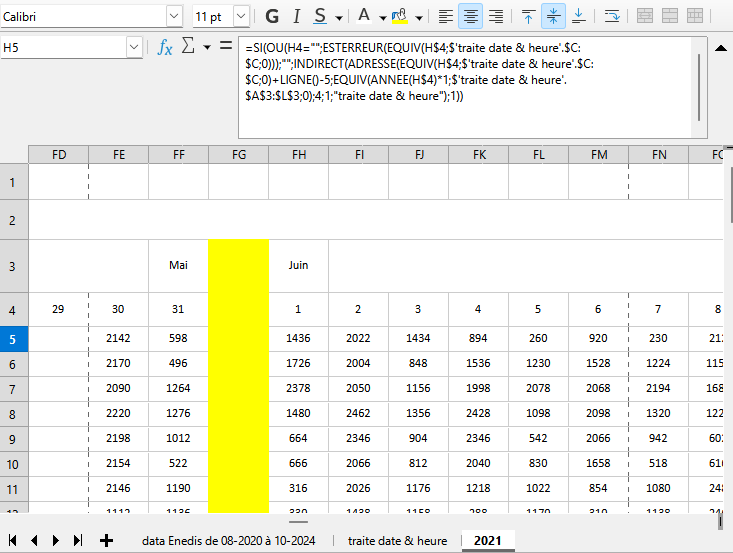Click cell with value 1080
733x553 pixels.
pyautogui.click(x=658, y=489)
